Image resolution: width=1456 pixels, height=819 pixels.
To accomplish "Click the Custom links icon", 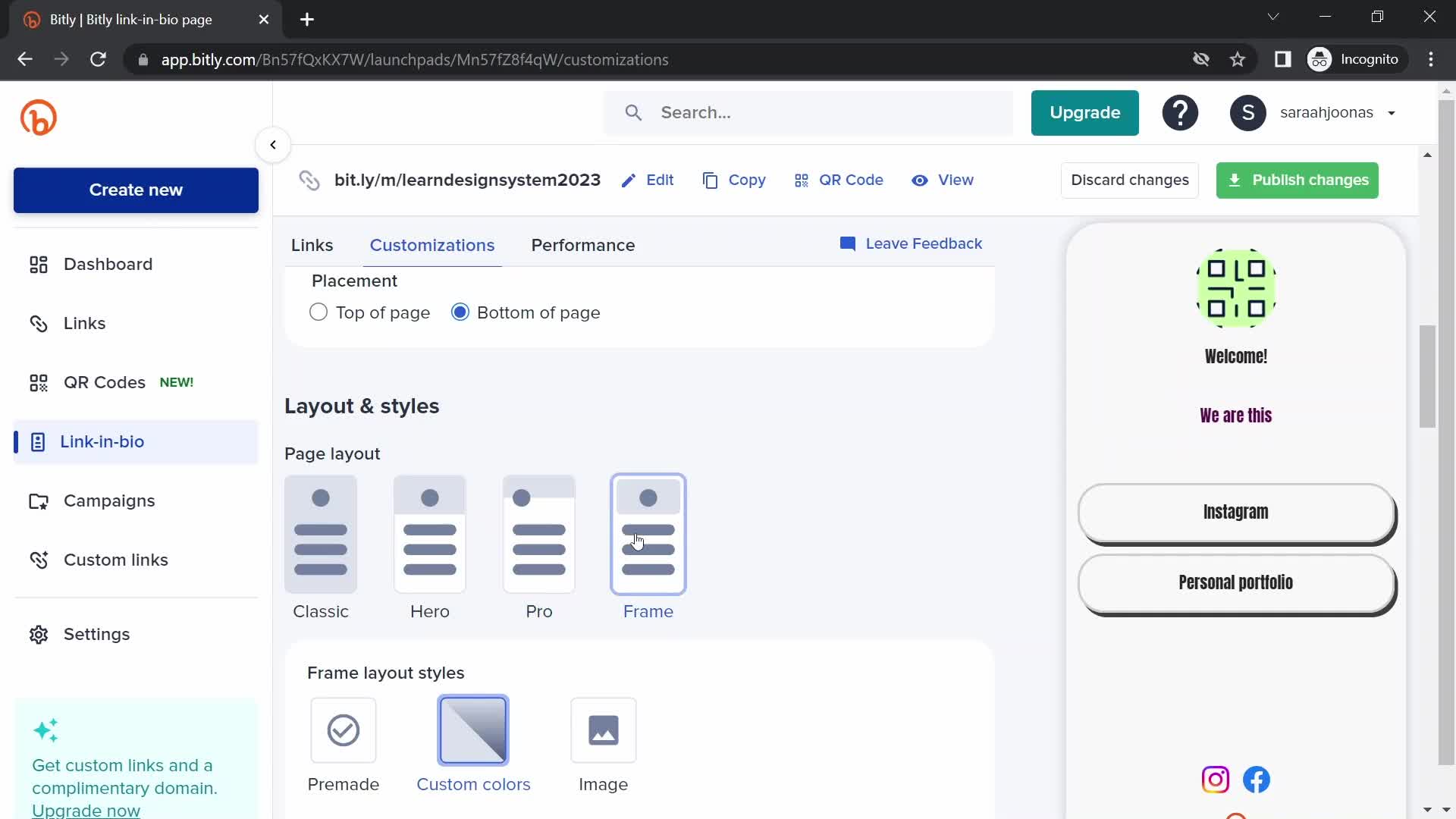I will 39,560.
